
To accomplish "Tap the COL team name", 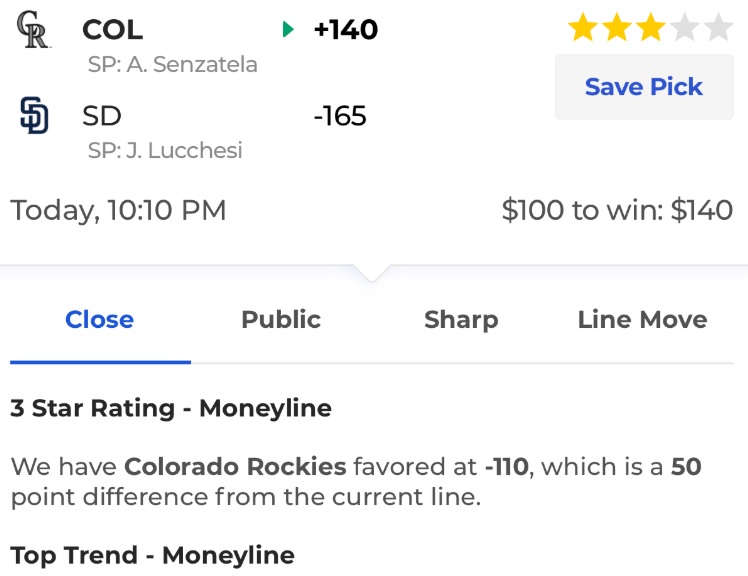I will (x=113, y=30).
